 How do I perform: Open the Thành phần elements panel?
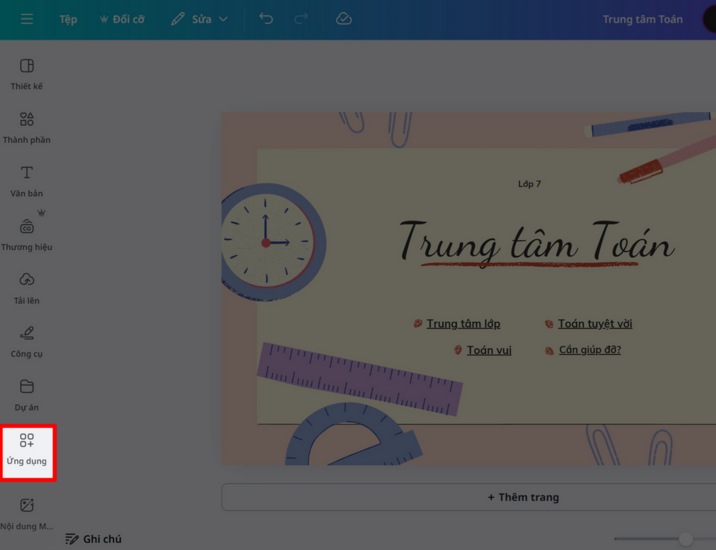click(x=27, y=127)
